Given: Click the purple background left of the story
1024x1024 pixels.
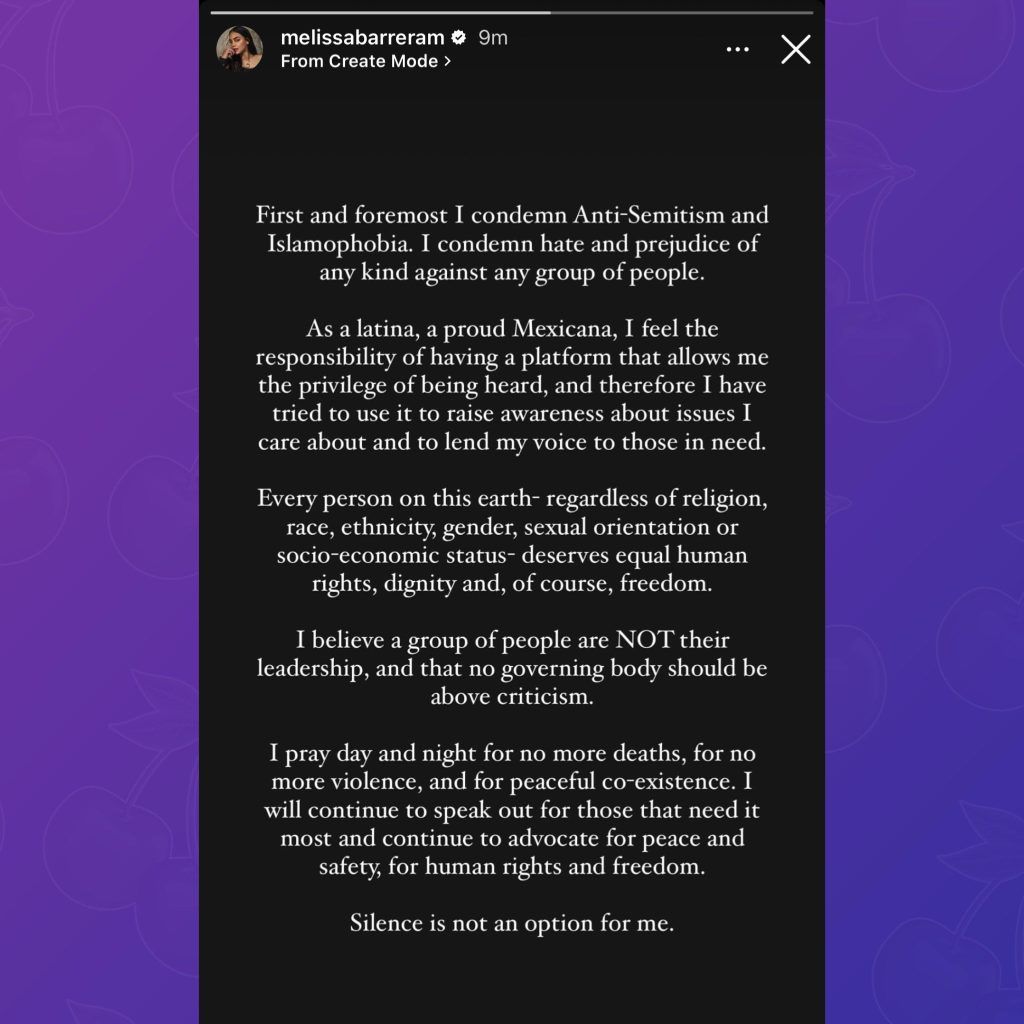Looking at the screenshot, I should [x=99, y=512].
